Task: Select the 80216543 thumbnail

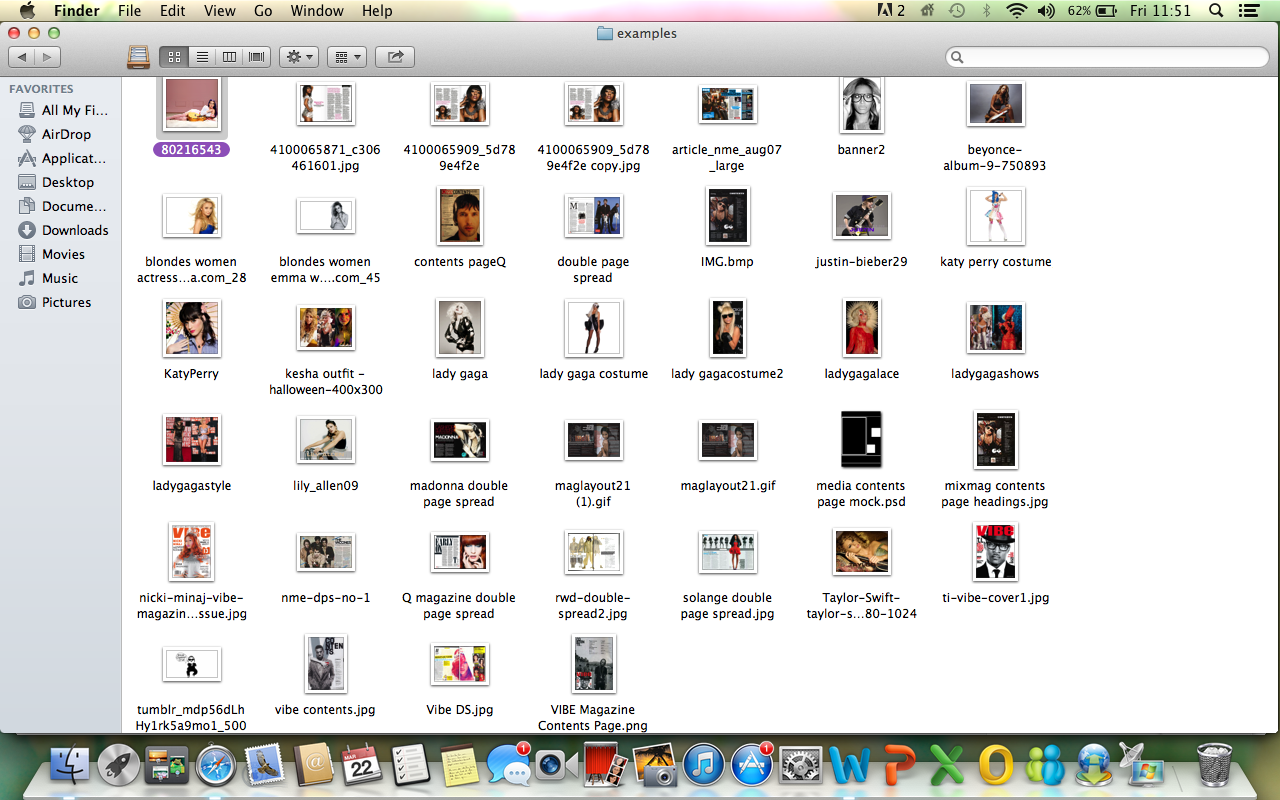Action: click(192, 104)
